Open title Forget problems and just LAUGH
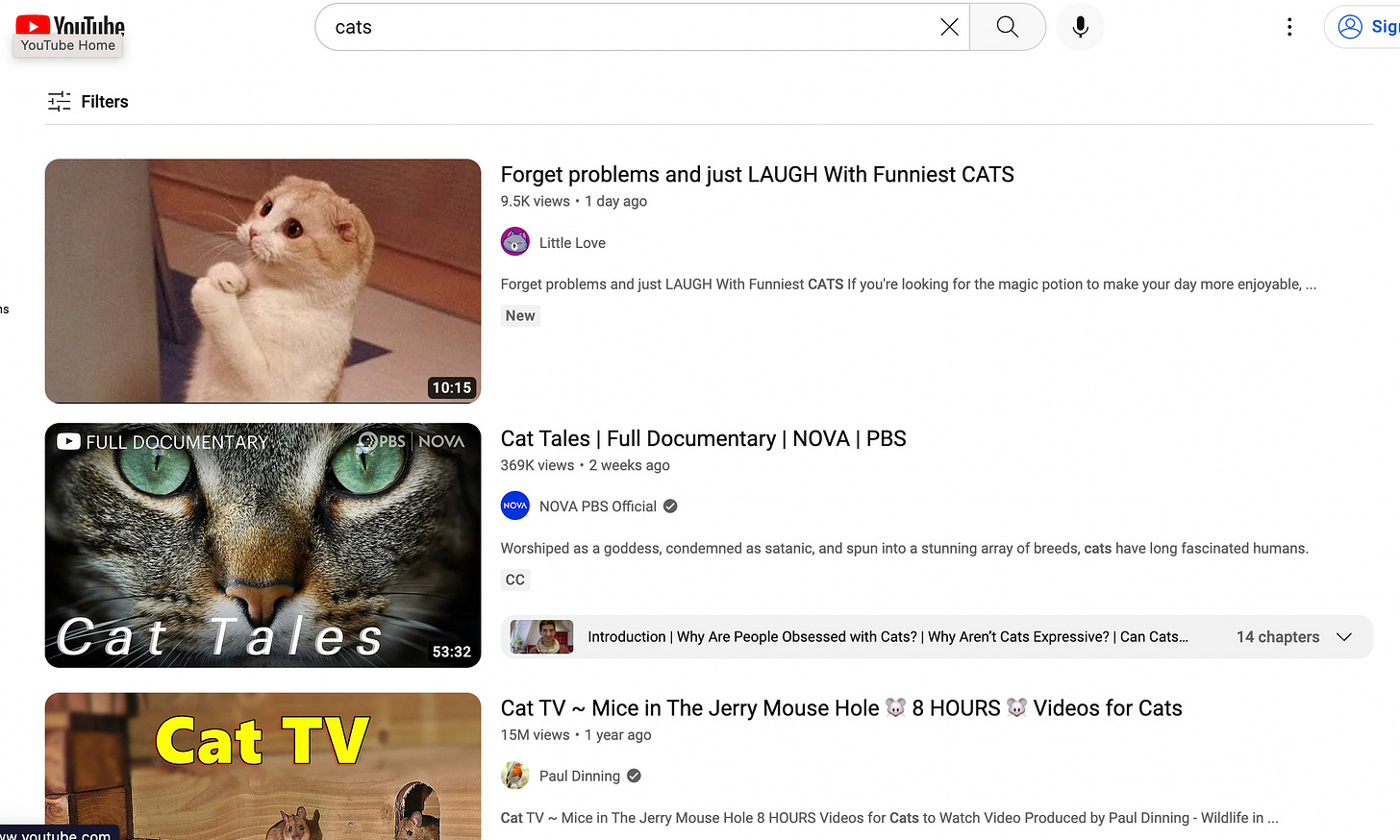This screenshot has height=840, width=1400. [x=757, y=174]
